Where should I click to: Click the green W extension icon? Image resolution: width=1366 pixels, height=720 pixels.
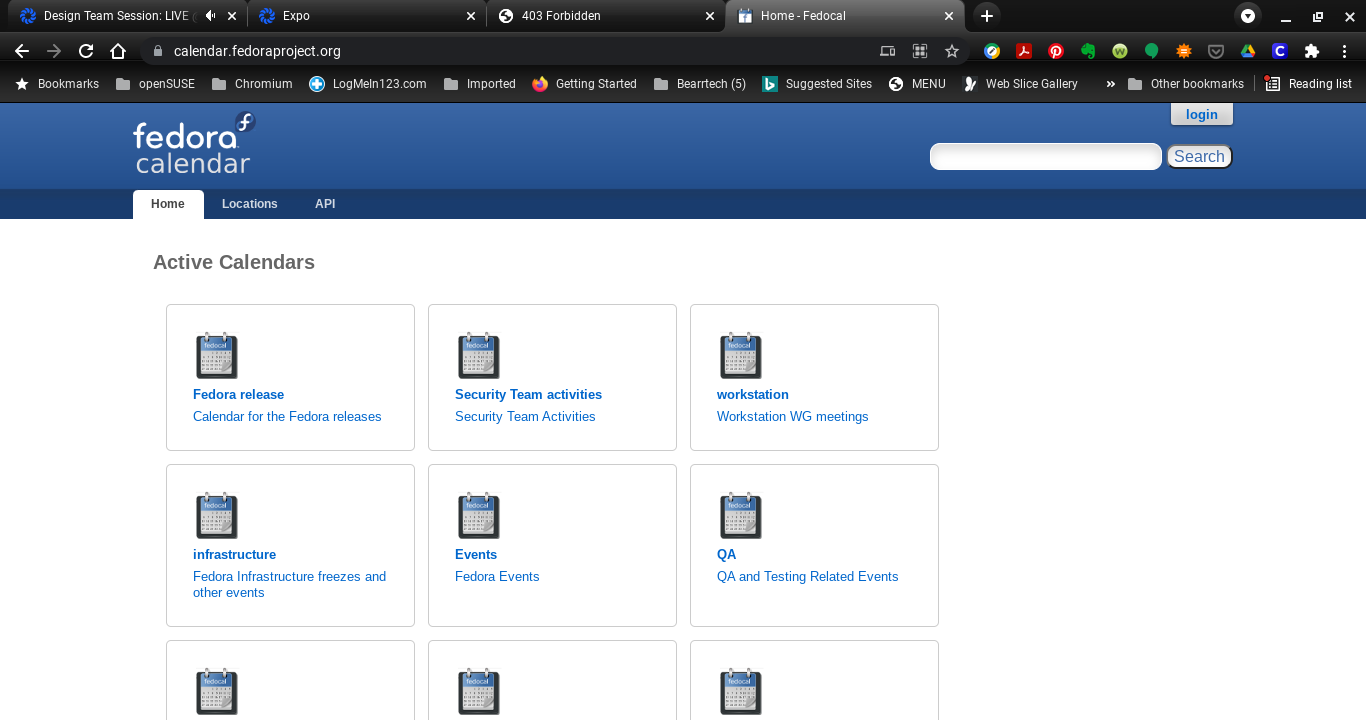pos(1120,51)
